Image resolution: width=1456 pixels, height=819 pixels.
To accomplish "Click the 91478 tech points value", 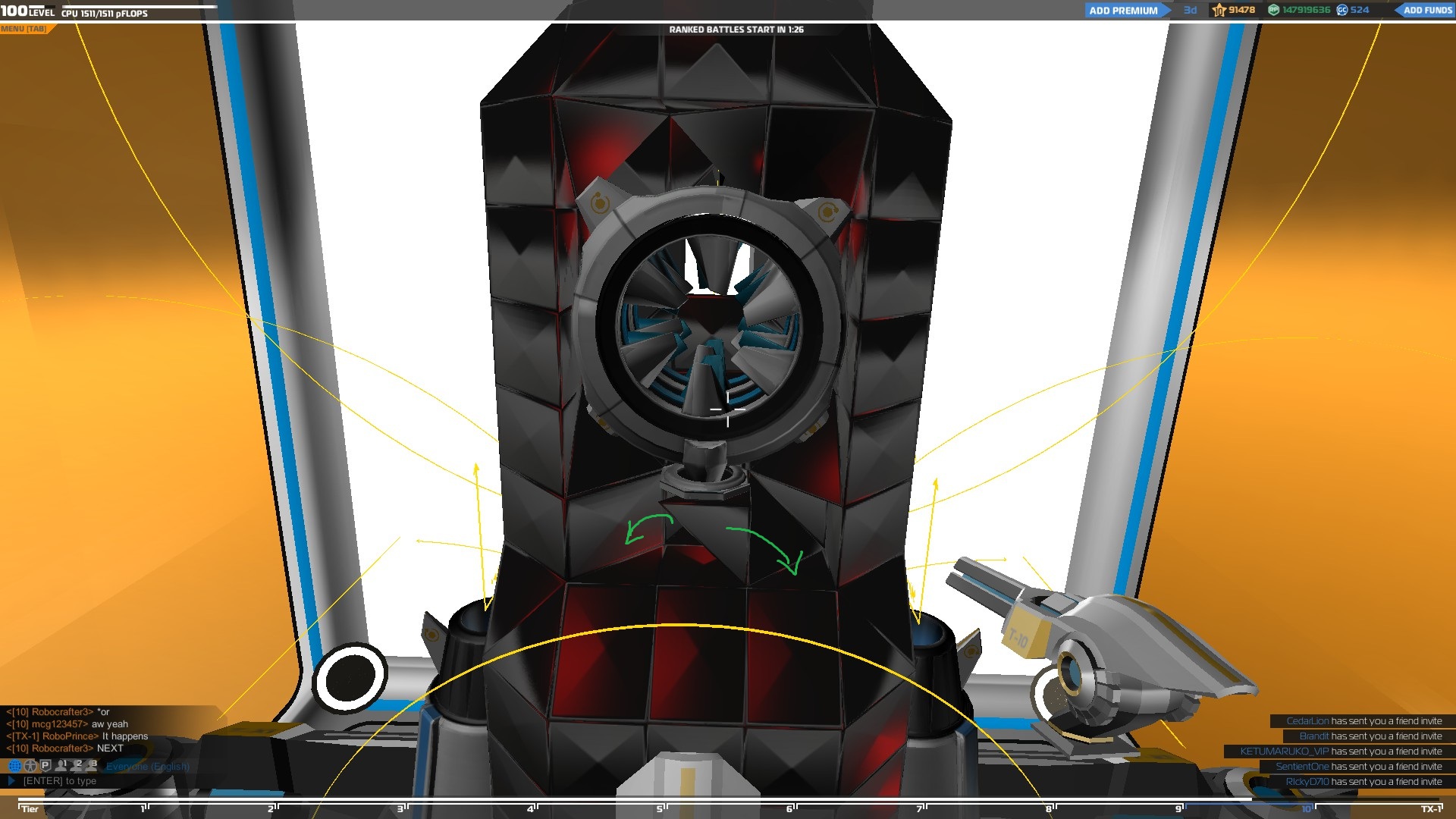I will coord(1241,10).
